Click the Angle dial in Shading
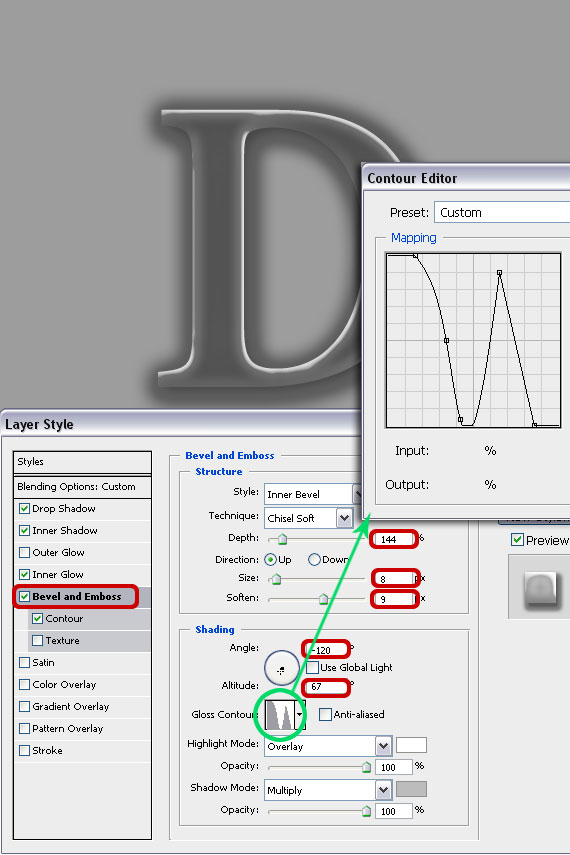This screenshot has width=570, height=855. (281, 668)
